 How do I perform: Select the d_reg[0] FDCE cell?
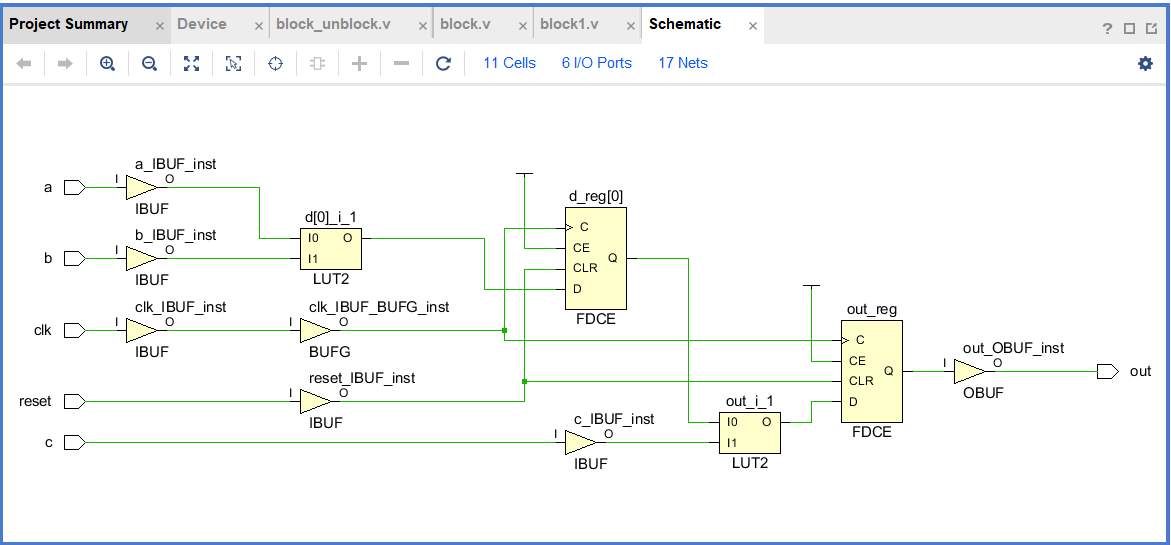pyautogui.click(x=595, y=258)
